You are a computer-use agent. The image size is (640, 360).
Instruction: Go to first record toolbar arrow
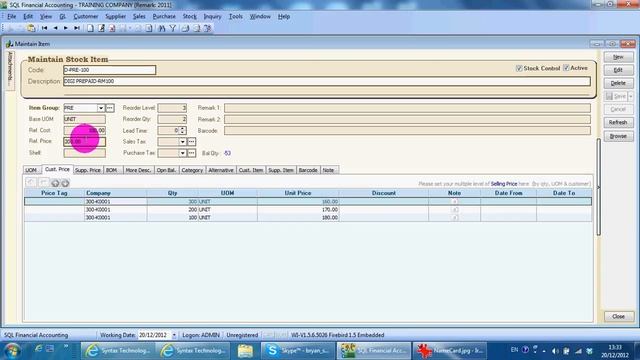[x=44, y=28]
